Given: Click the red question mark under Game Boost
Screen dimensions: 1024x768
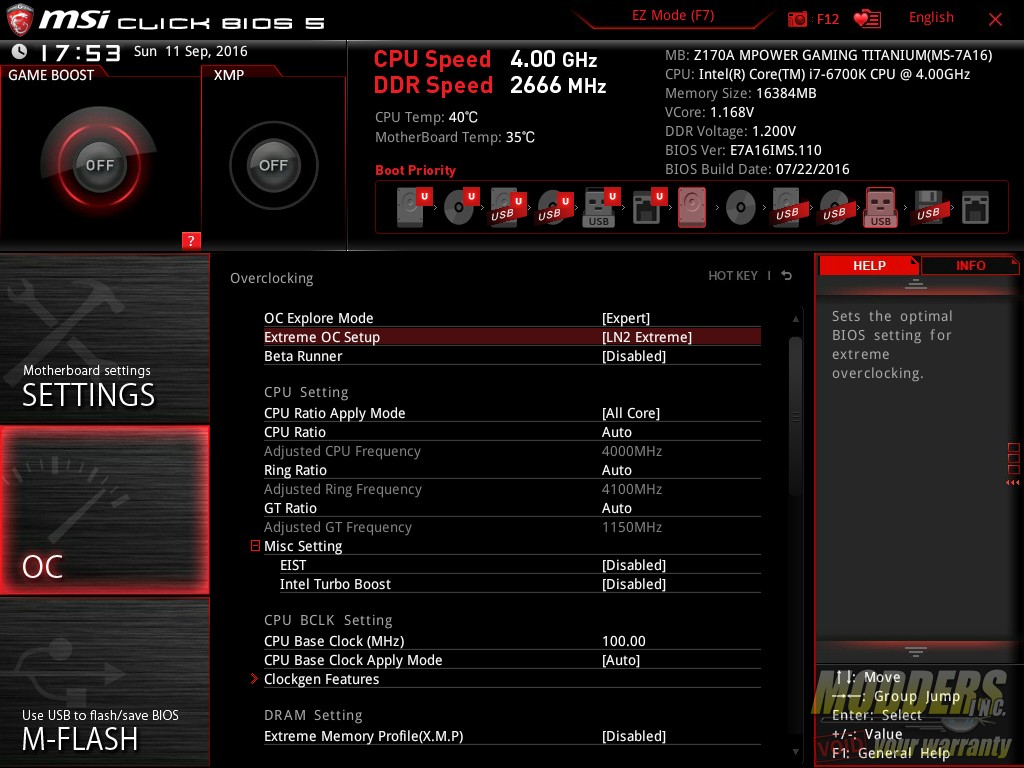Looking at the screenshot, I should pos(191,240).
